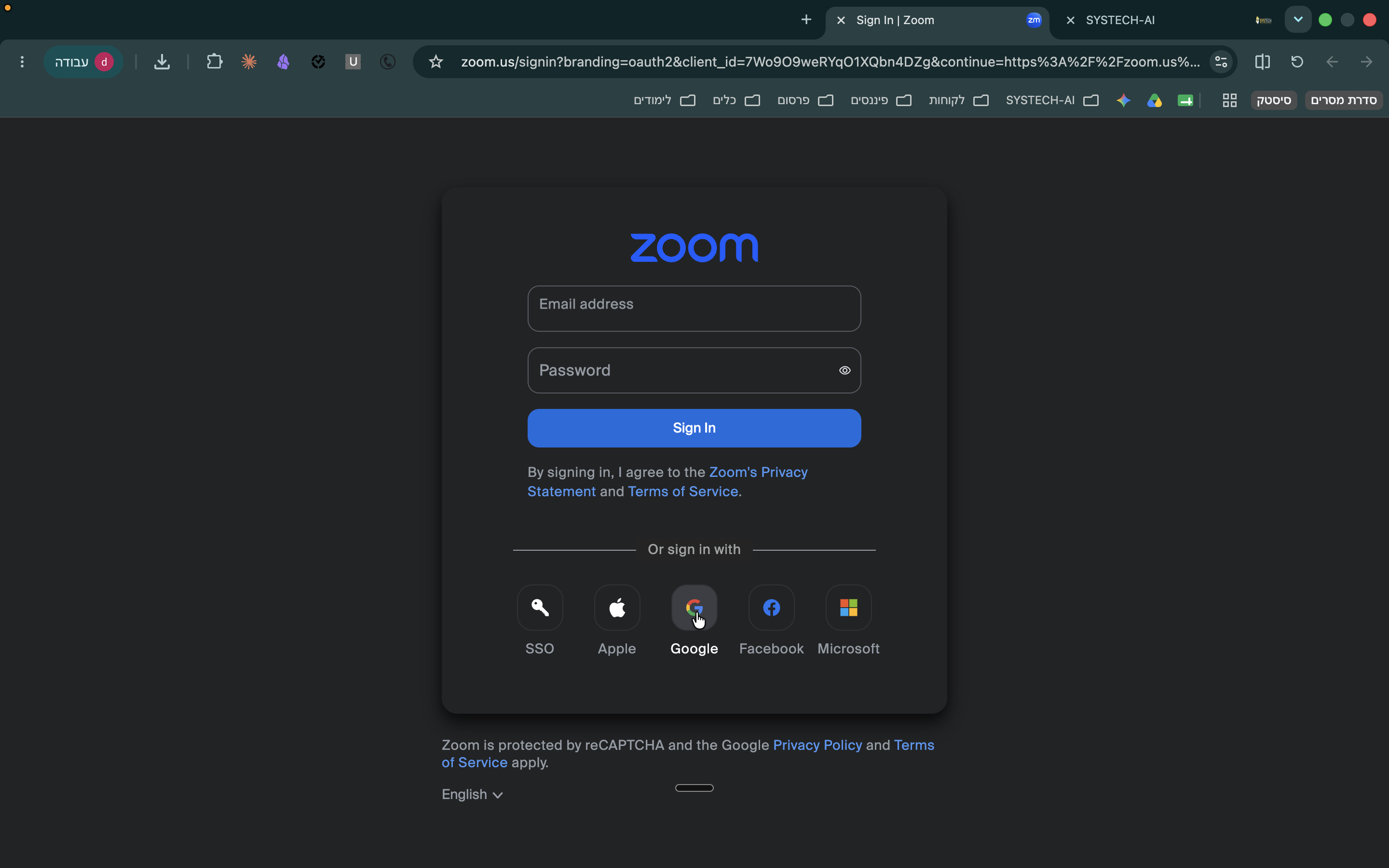Screen dimensions: 1389x868
Task: Open the browser three-dot menu
Action: pos(22,61)
